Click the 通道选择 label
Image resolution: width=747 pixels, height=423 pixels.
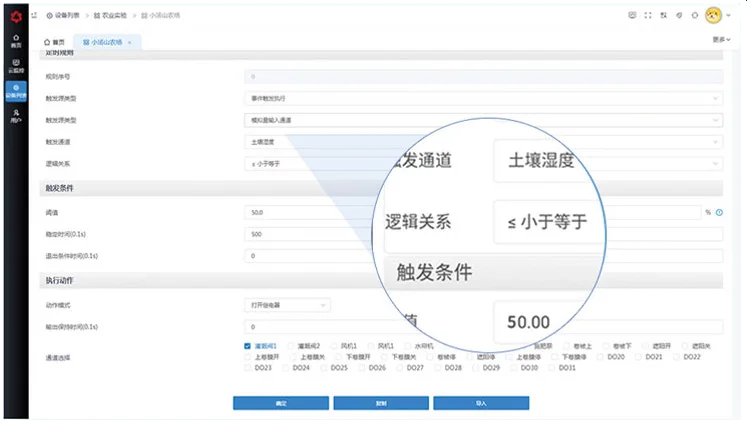click(58, 358)
